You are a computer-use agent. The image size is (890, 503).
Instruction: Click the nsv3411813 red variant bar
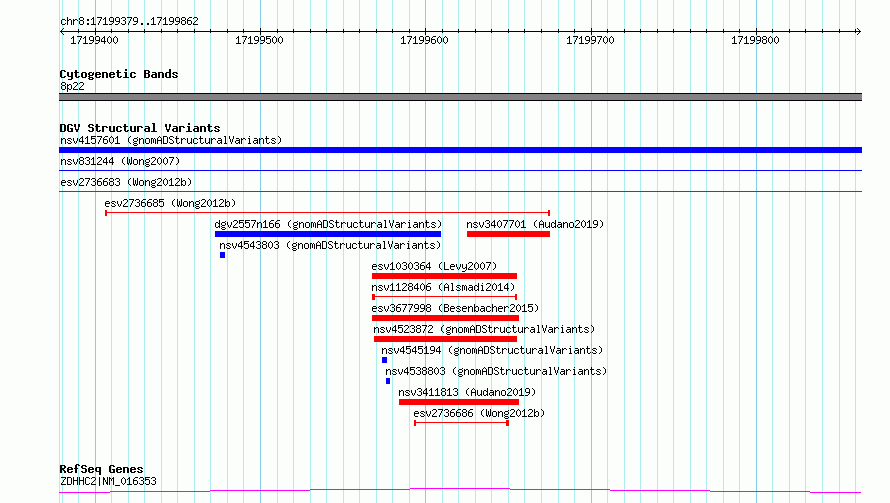click(459, 402)
